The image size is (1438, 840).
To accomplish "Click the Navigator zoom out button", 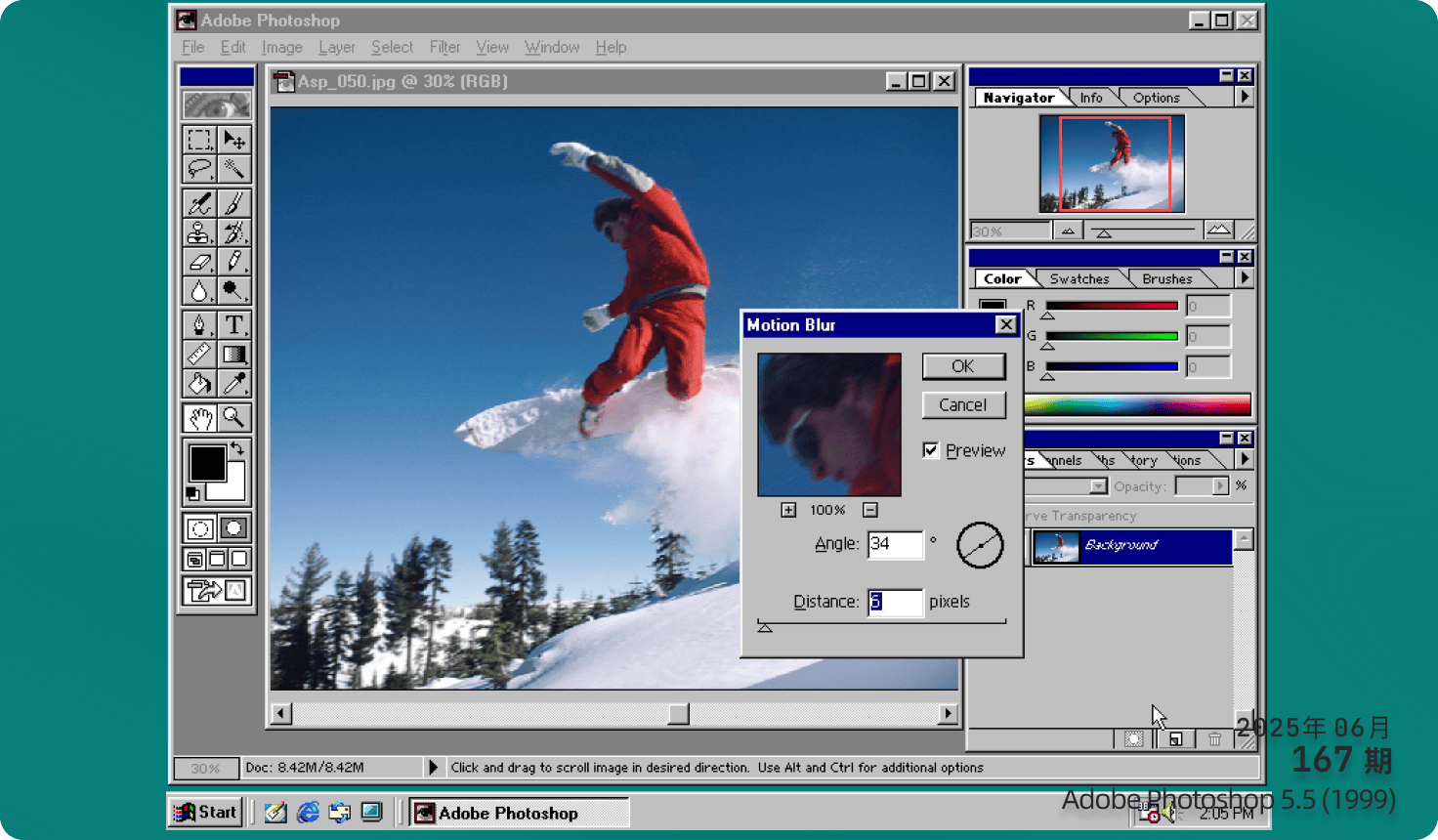I will [1068, 231].
